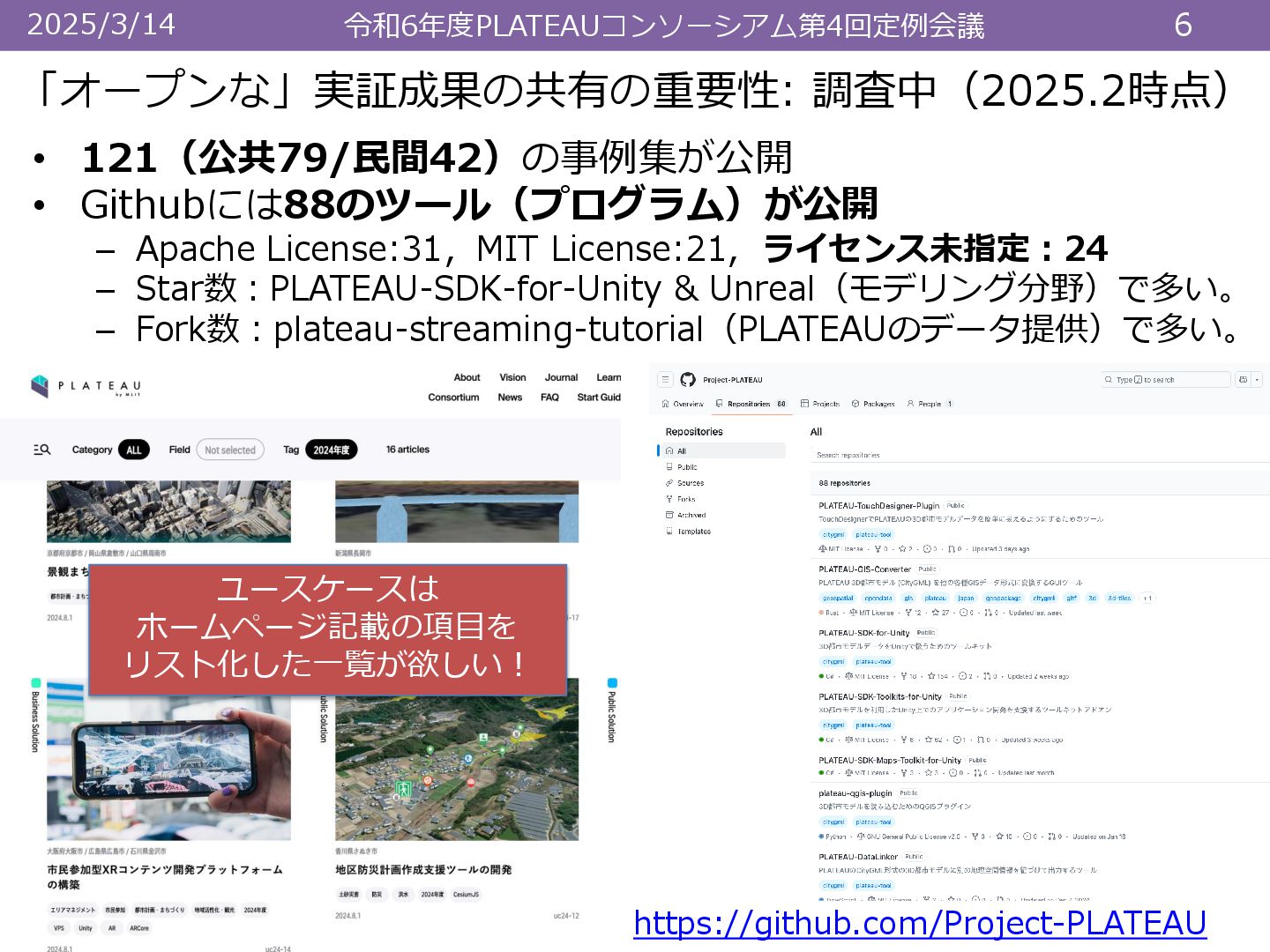Click the PLATEAU cube logo on the website
The image size is (1270, 952).
[40, 386]
